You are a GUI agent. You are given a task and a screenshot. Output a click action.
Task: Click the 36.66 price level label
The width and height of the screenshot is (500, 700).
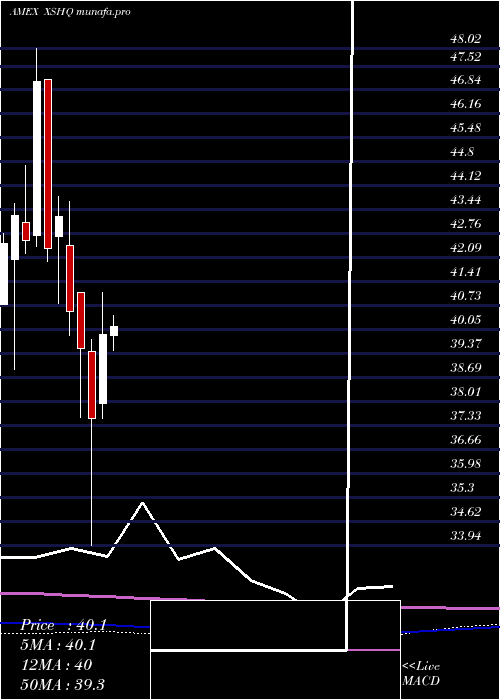pos(466,440)
